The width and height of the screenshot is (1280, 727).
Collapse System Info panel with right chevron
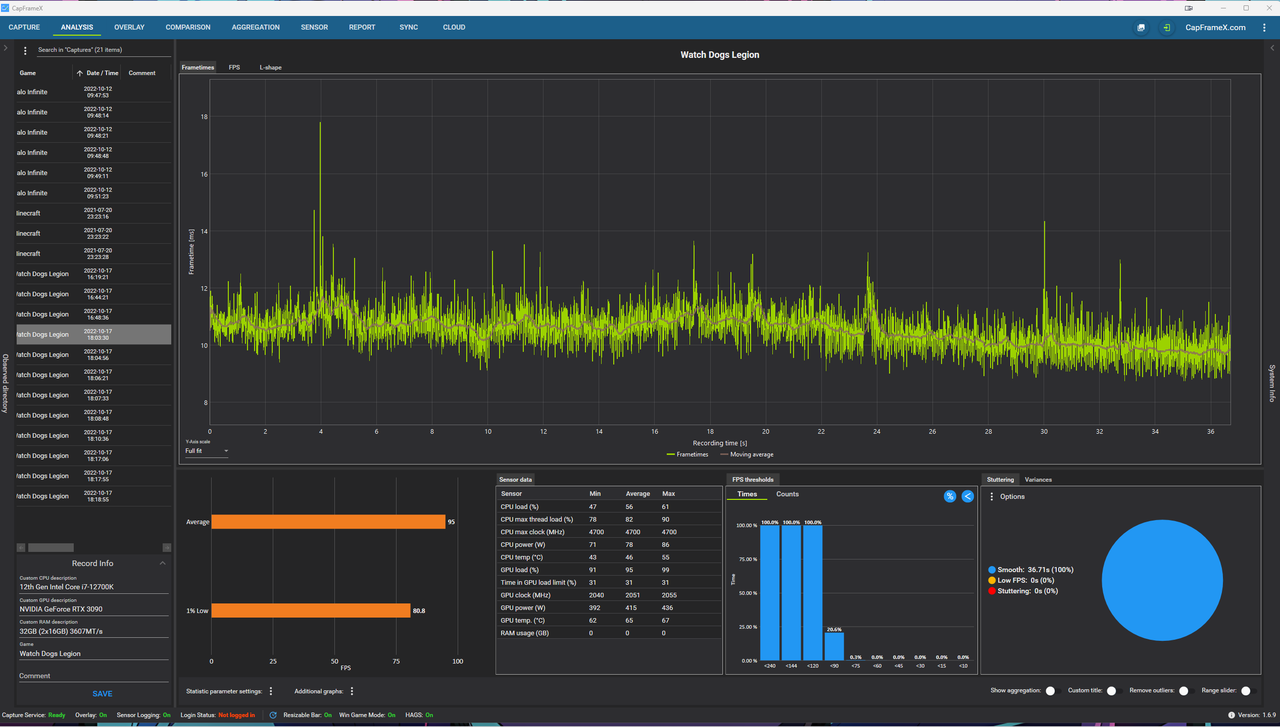tap(1273, 48)
